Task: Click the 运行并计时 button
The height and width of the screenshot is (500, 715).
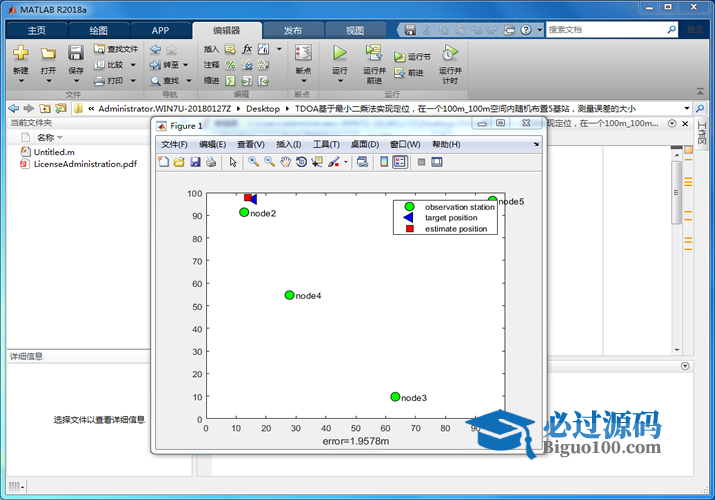Action: [x=450, y=64]
